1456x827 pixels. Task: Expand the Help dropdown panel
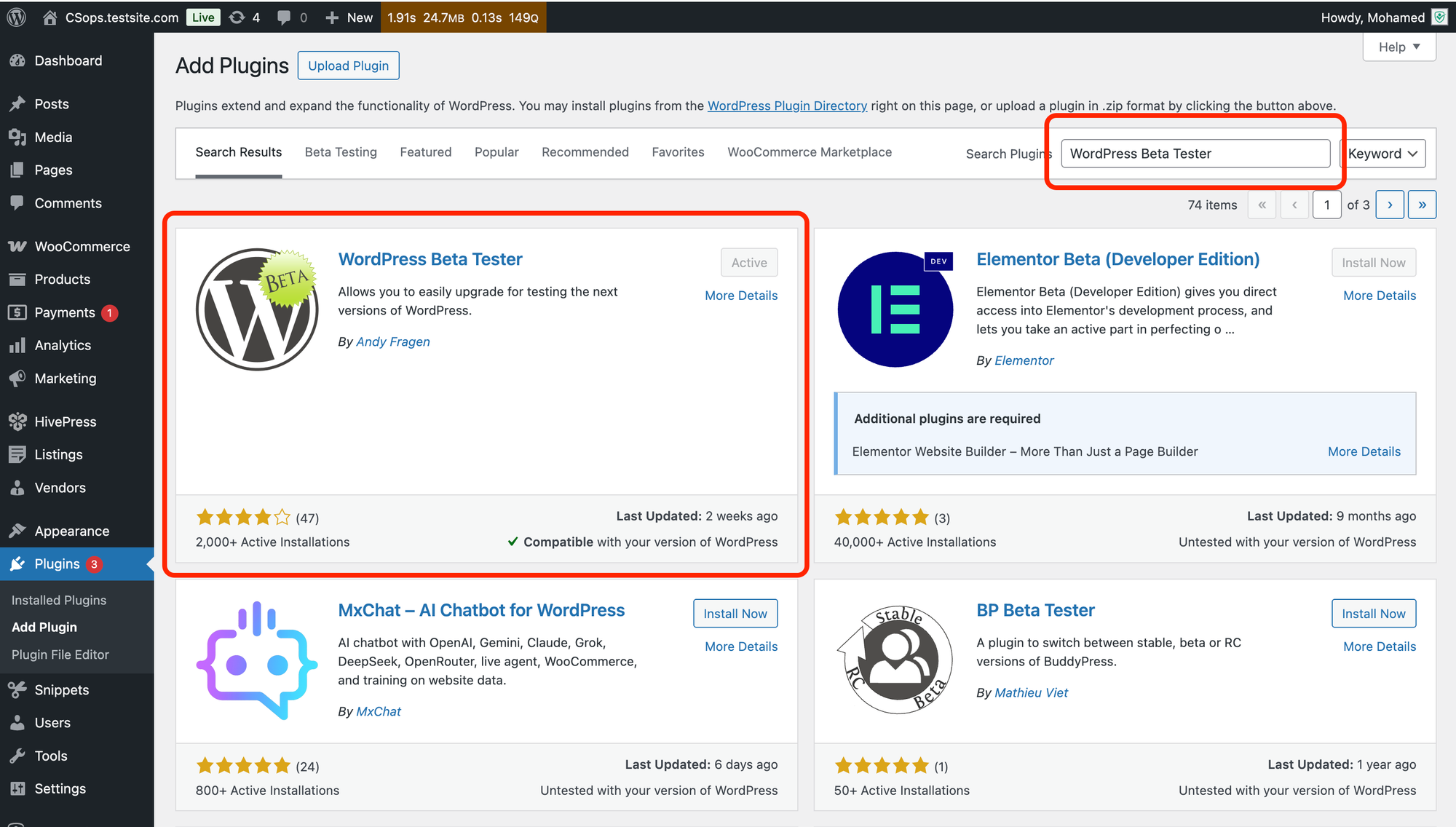coord(1398,47)
